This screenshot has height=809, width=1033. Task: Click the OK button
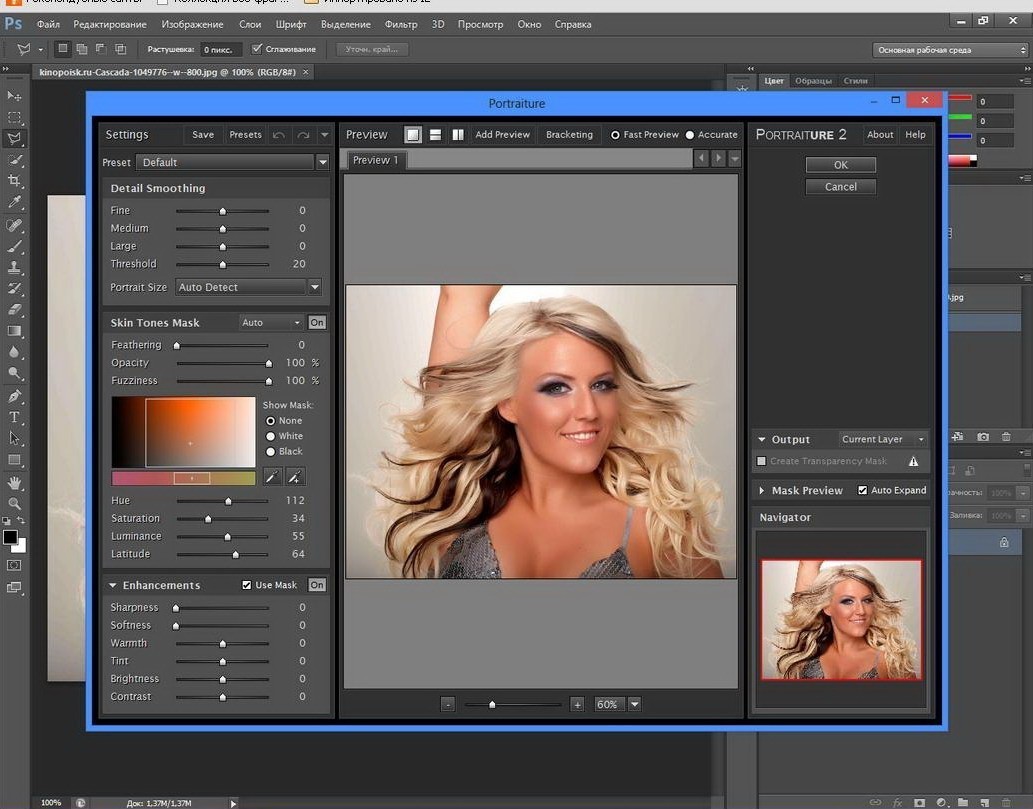coord(840,165)
